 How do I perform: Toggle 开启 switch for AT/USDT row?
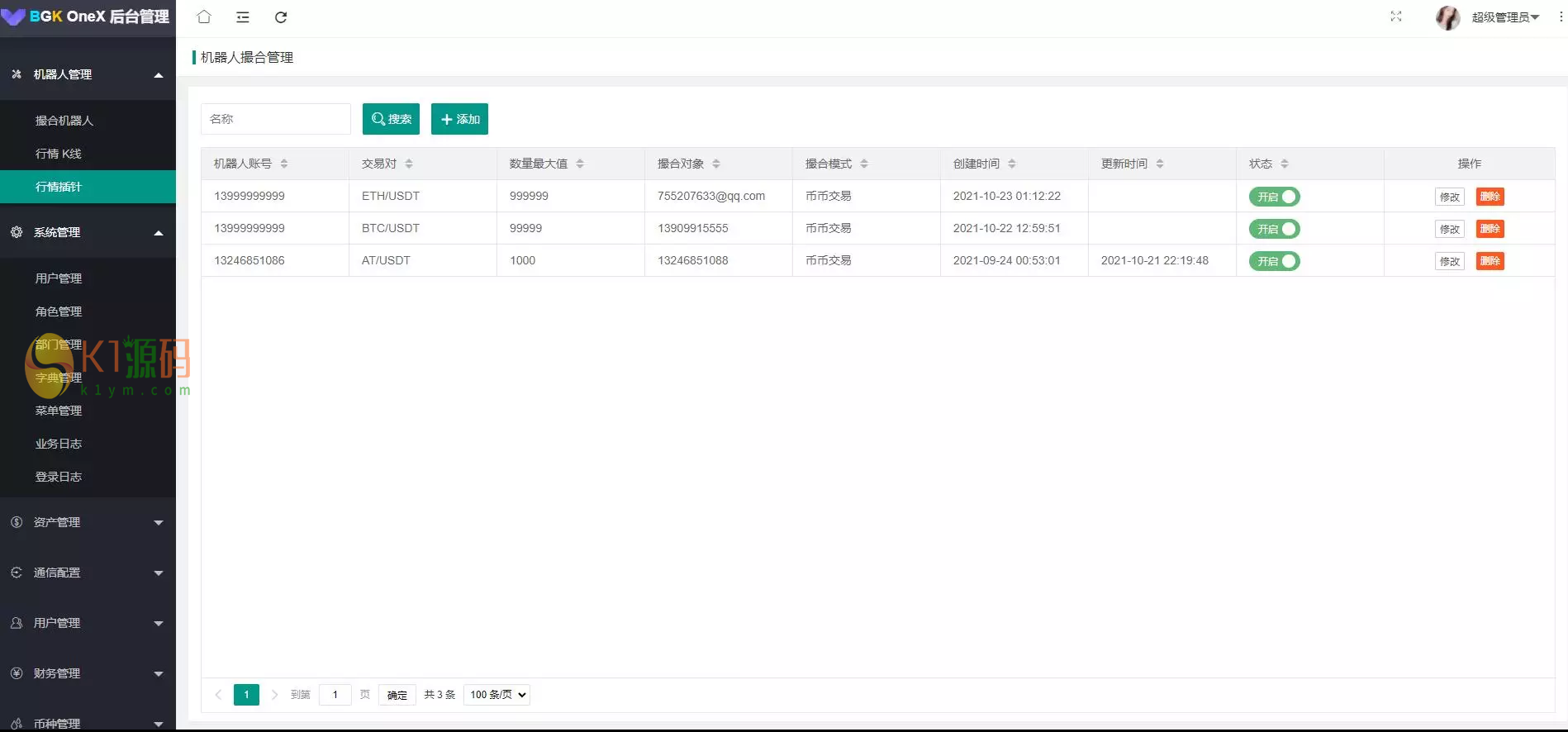click(1274, 261)
